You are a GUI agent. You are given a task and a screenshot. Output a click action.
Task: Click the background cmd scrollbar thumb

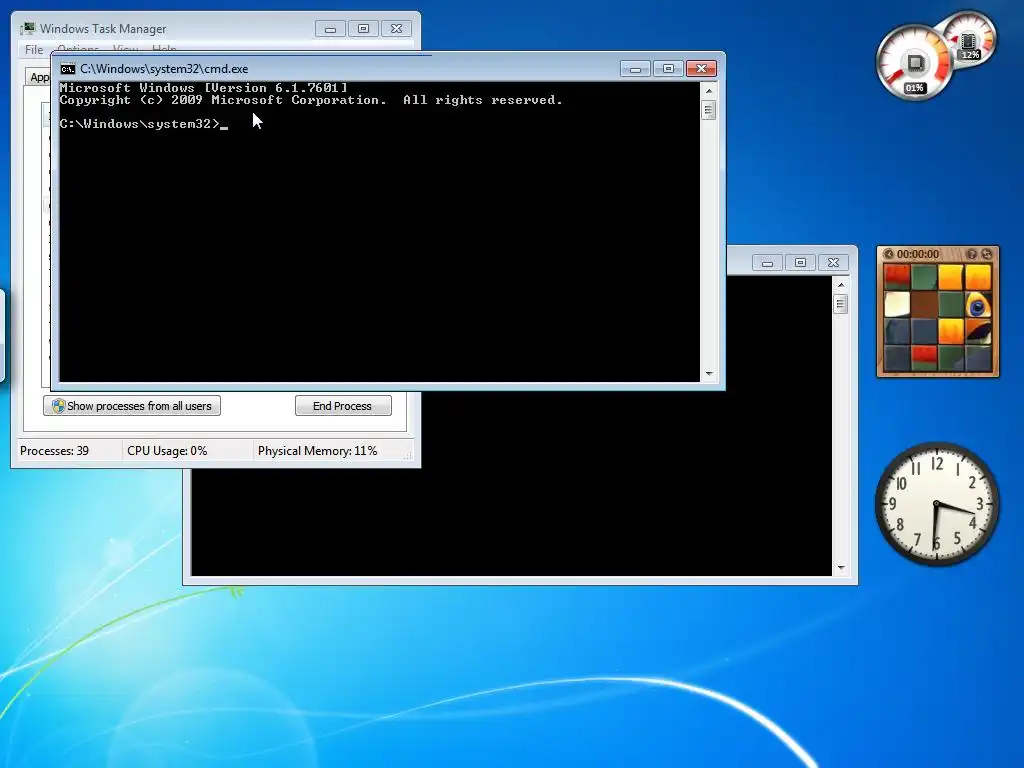pyautogui.click(x=841, y=304)
